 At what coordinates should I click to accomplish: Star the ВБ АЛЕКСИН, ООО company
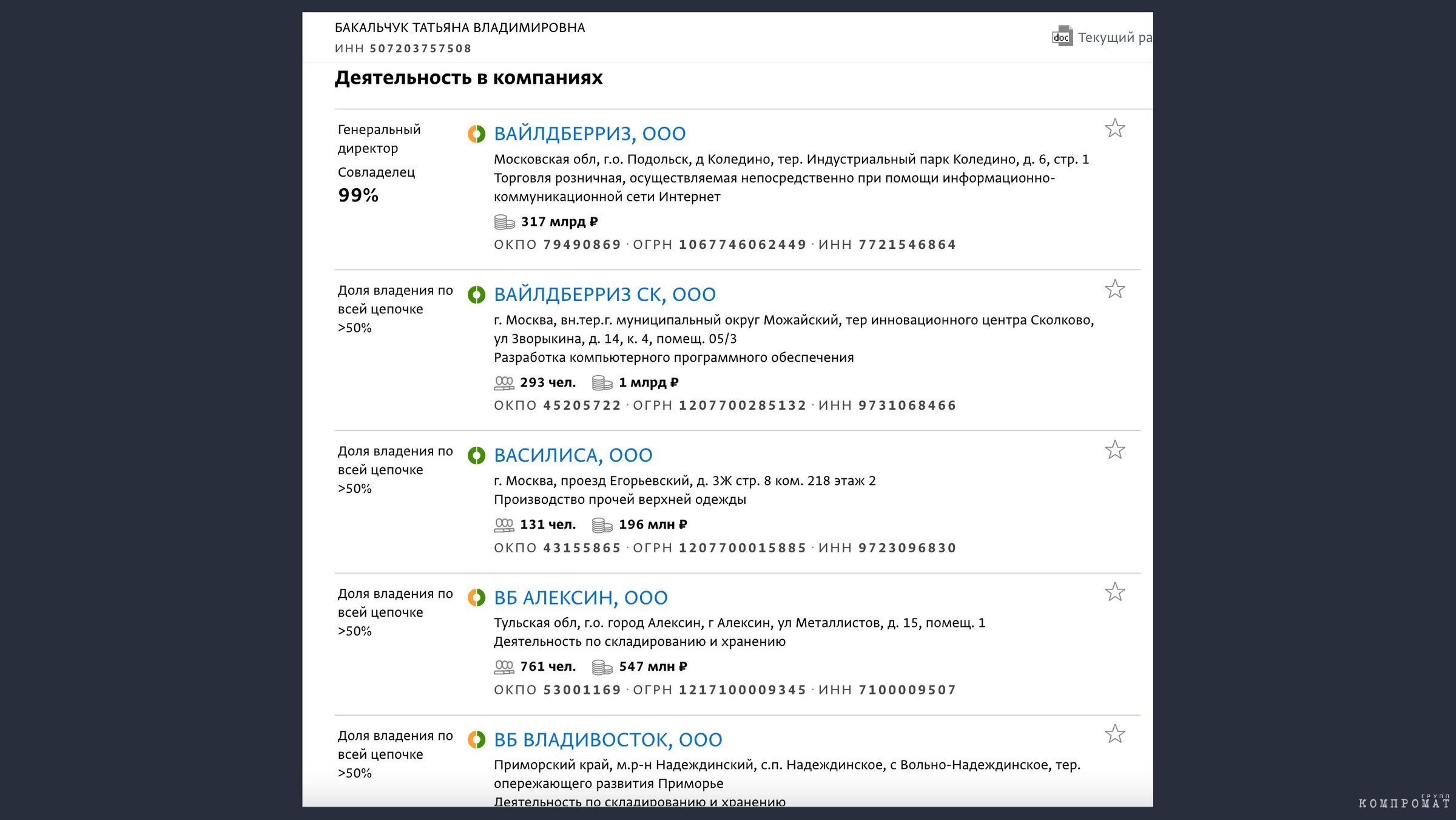[x=1114, y=592]
